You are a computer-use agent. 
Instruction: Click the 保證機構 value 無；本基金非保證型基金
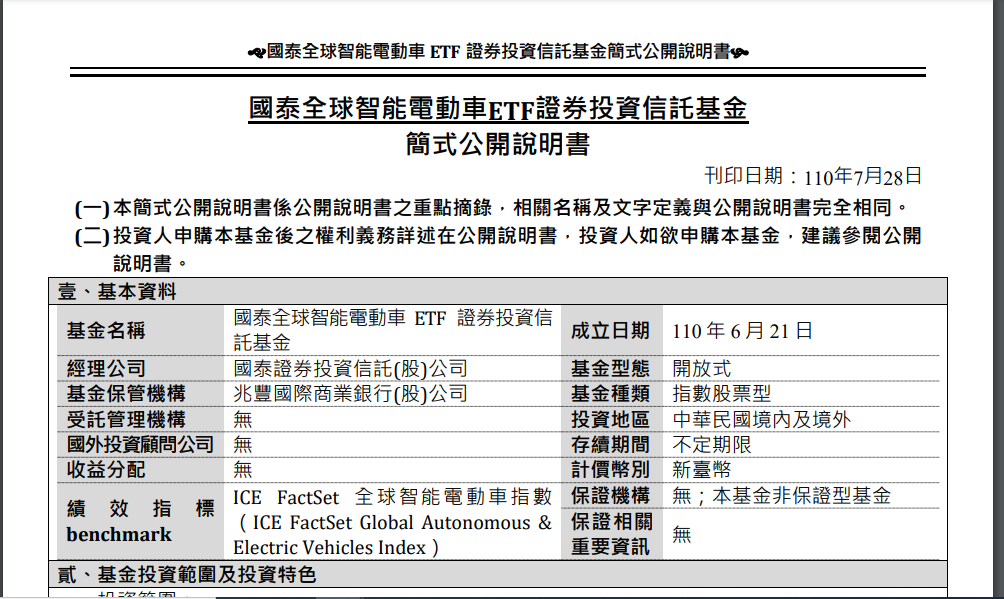[780, 495]
